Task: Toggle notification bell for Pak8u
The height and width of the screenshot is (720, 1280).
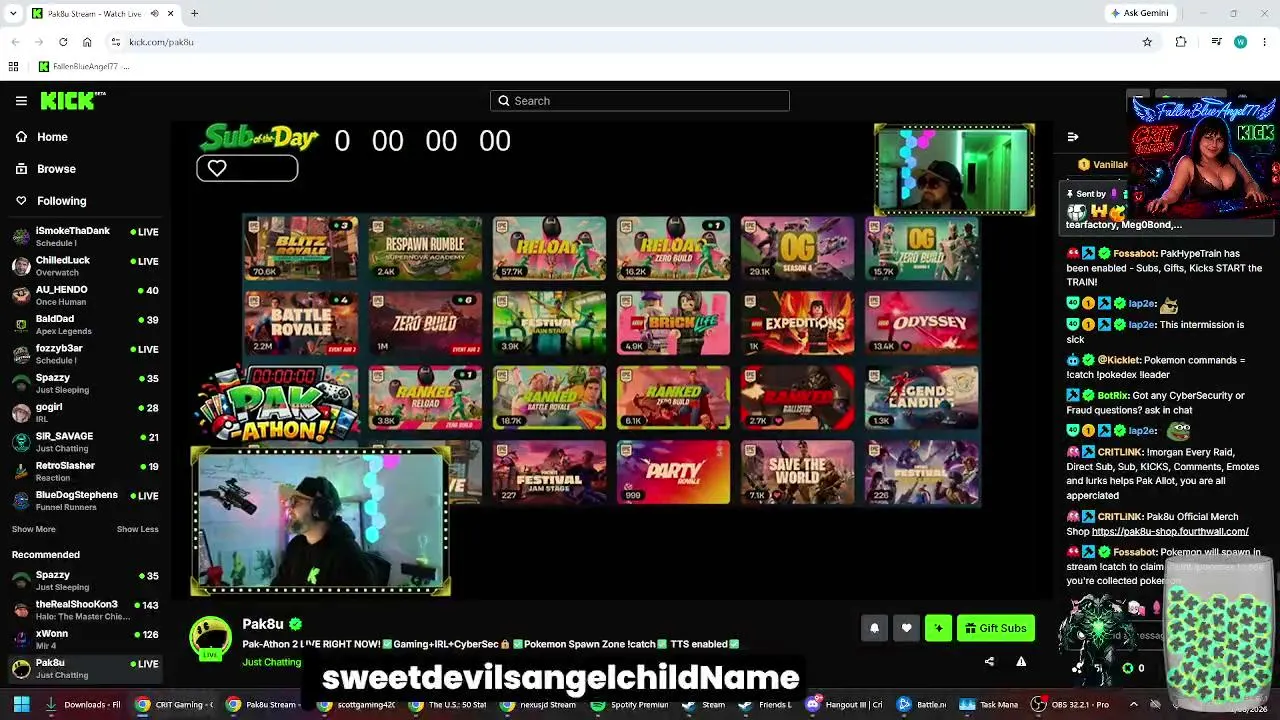Action: click(x=874, y=628)
